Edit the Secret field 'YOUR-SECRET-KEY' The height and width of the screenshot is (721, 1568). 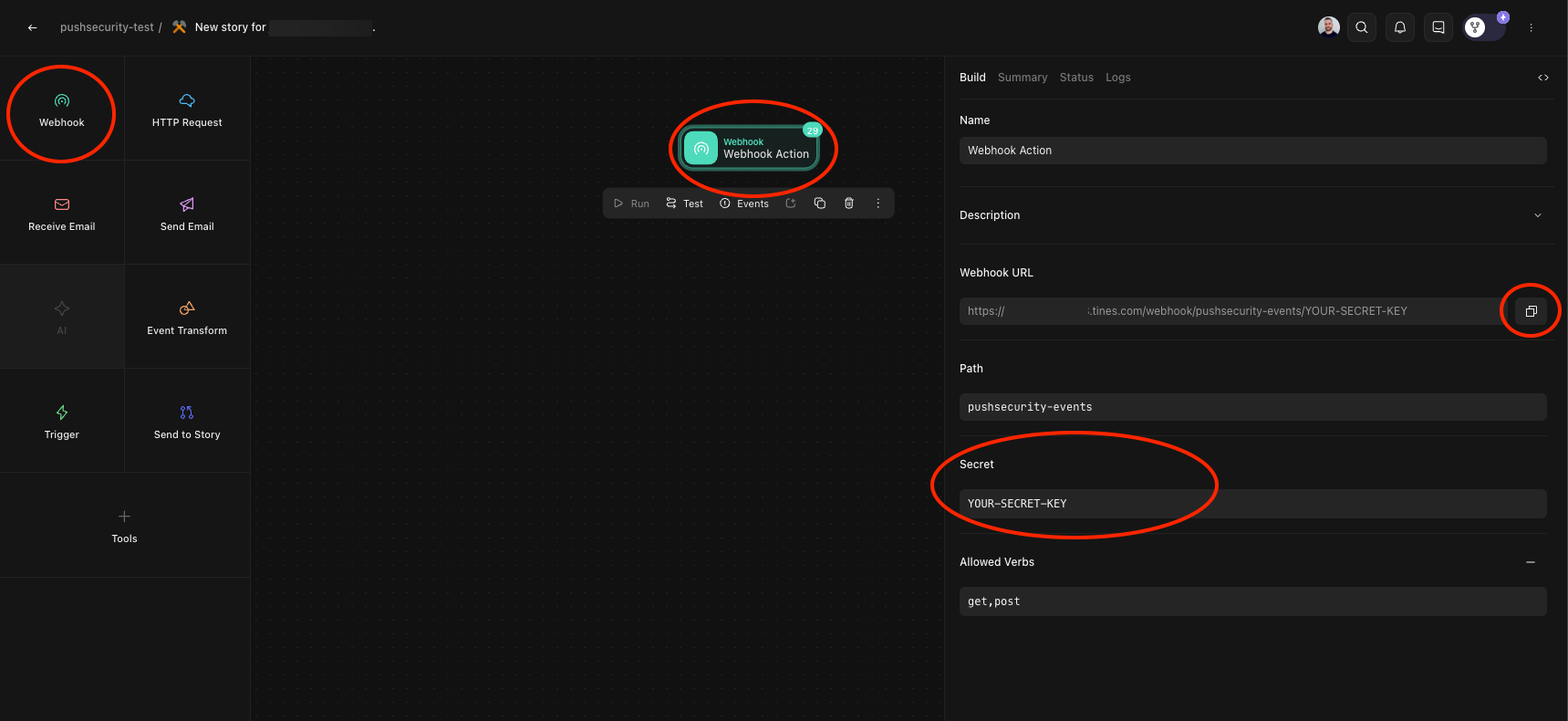(x=1253, y=504)
